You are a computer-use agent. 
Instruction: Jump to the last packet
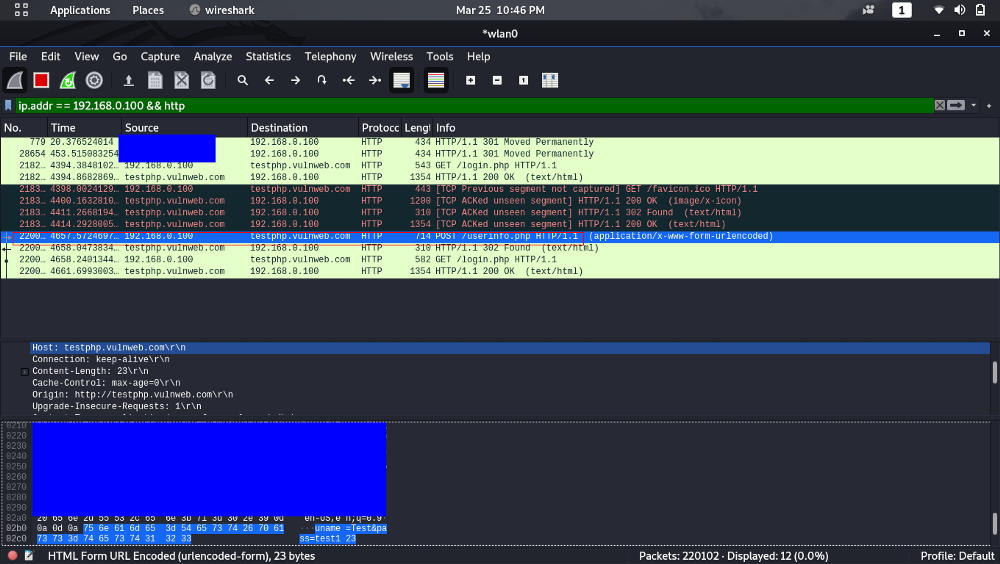375,80
